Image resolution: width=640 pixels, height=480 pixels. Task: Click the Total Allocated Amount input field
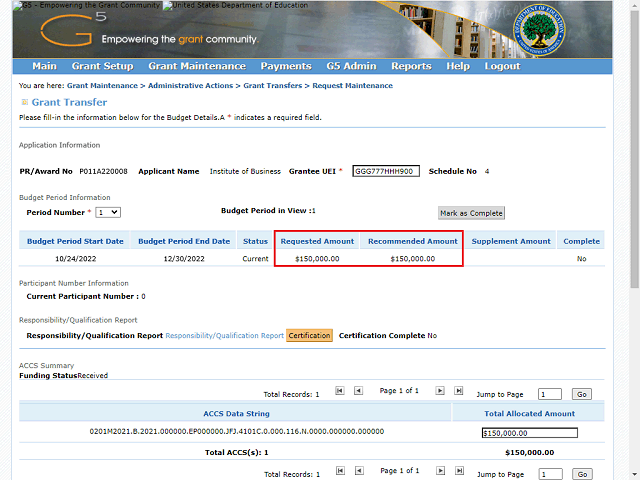(x=530, y=433)
